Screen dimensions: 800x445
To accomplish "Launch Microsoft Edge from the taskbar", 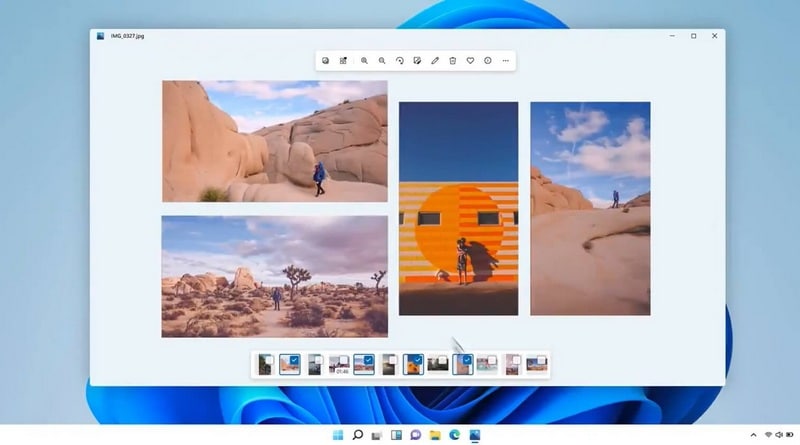I will pos(455,435).
